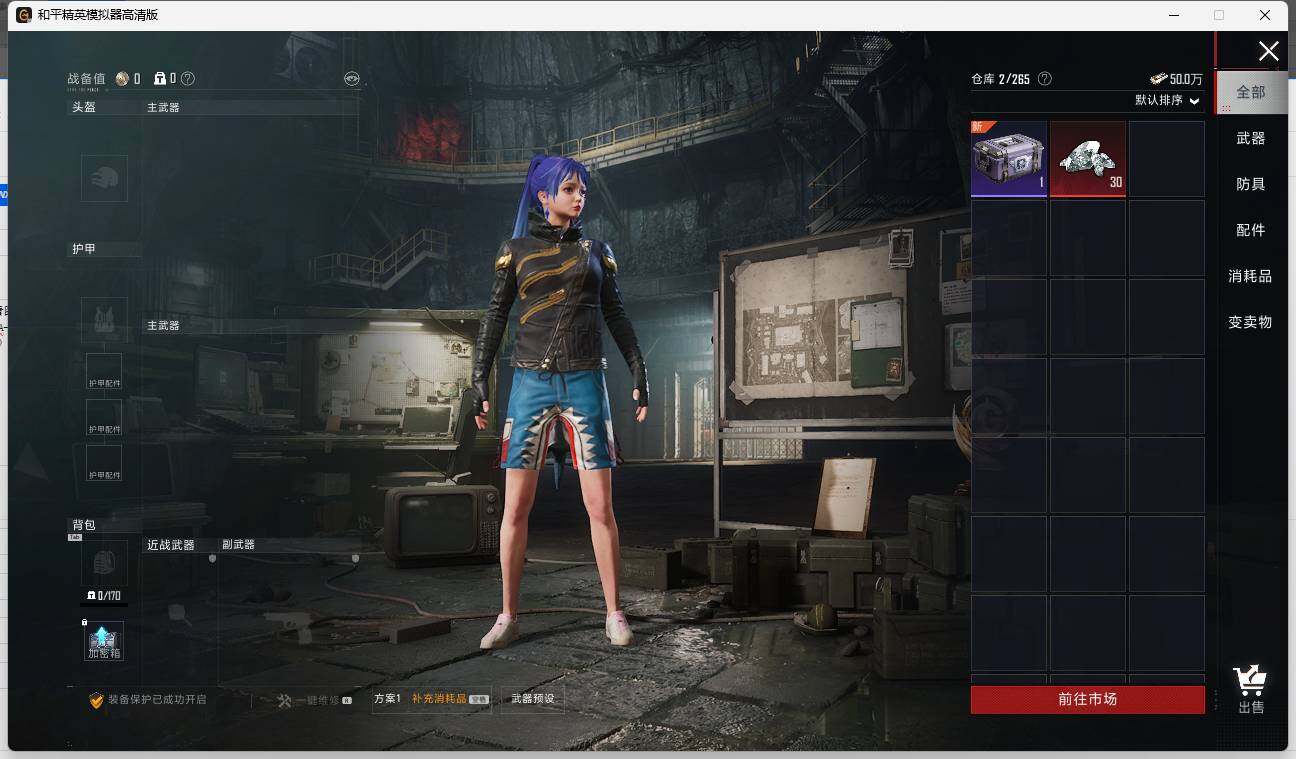Viewport: 1296px width, 759px height.
Task: Click the currency icon beside 50.0万
Action: [1158, 78]
